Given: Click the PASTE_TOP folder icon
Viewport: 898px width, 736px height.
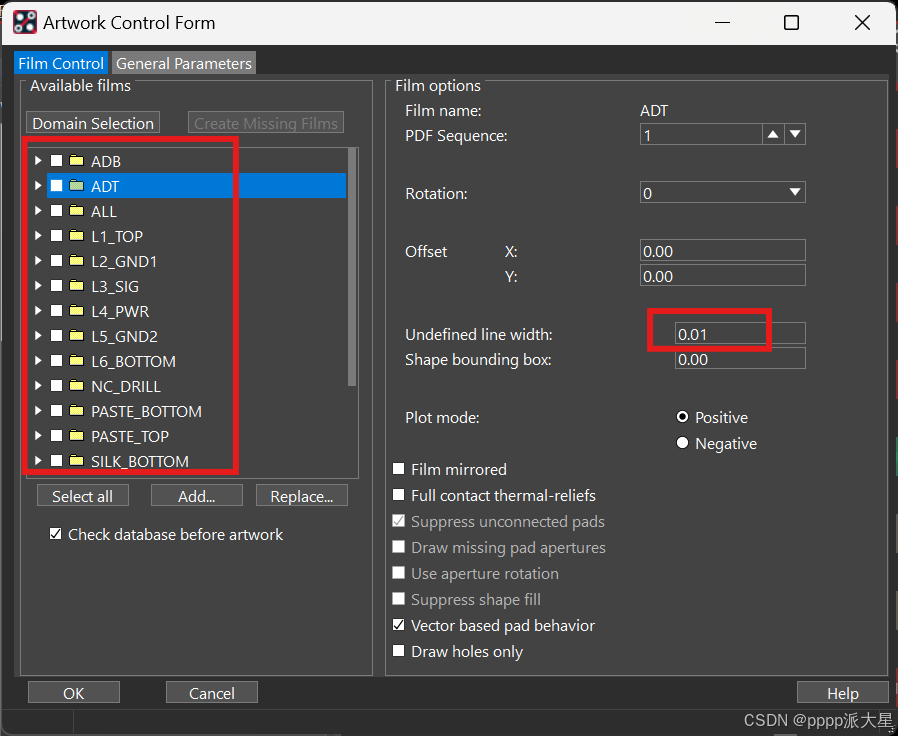Looking at the screenshot, I should click(76, 436).
